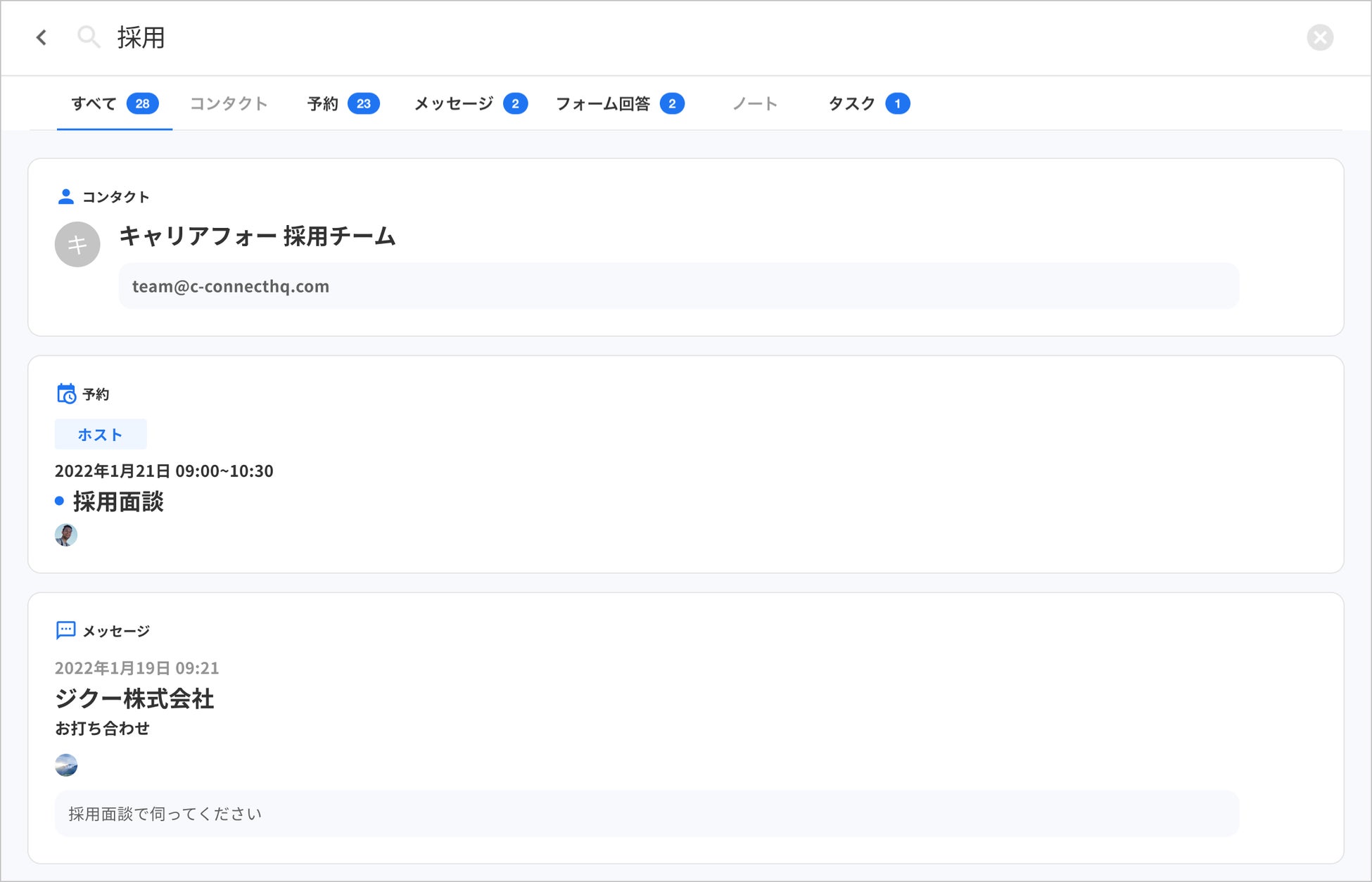This screenshot has height=882, width=1372.
Task: Click the キ avatar circle for キャリアフォー 採用チーム
Action: 77,244
